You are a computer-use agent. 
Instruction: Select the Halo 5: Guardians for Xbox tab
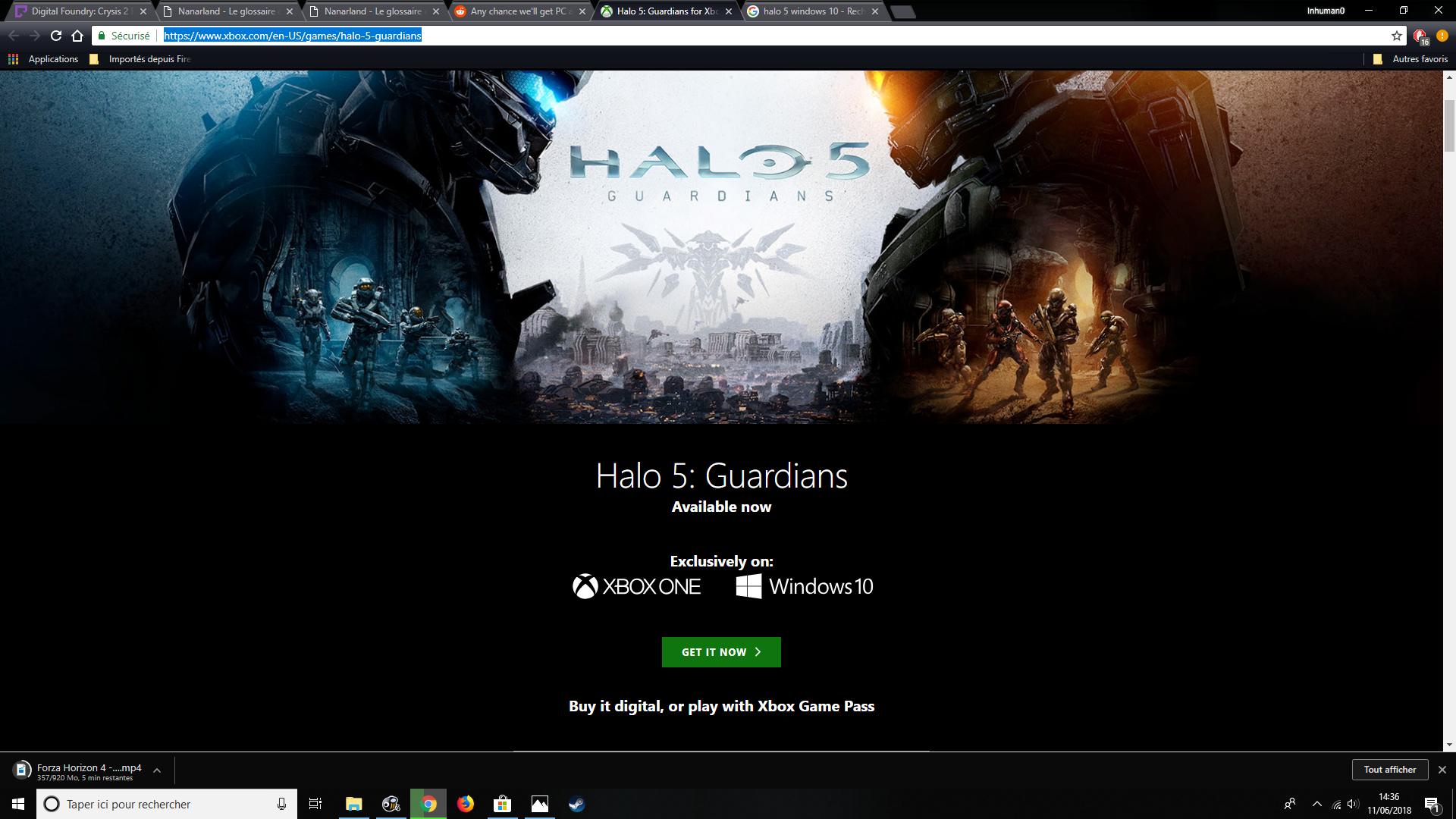pyautogui.click(x=667, y=11)
